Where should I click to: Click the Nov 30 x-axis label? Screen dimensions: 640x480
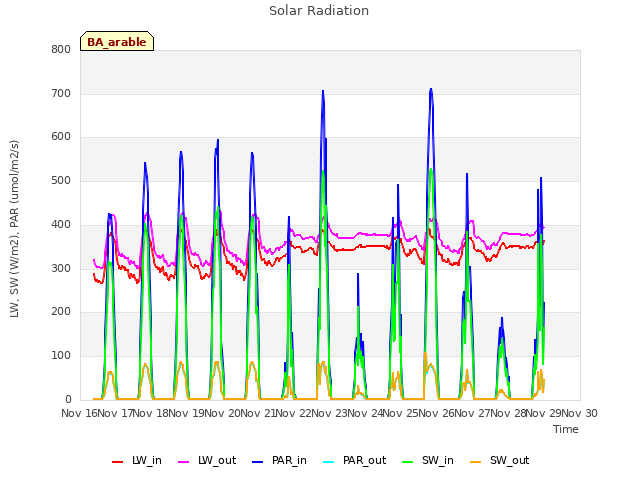tap(580, 413)
